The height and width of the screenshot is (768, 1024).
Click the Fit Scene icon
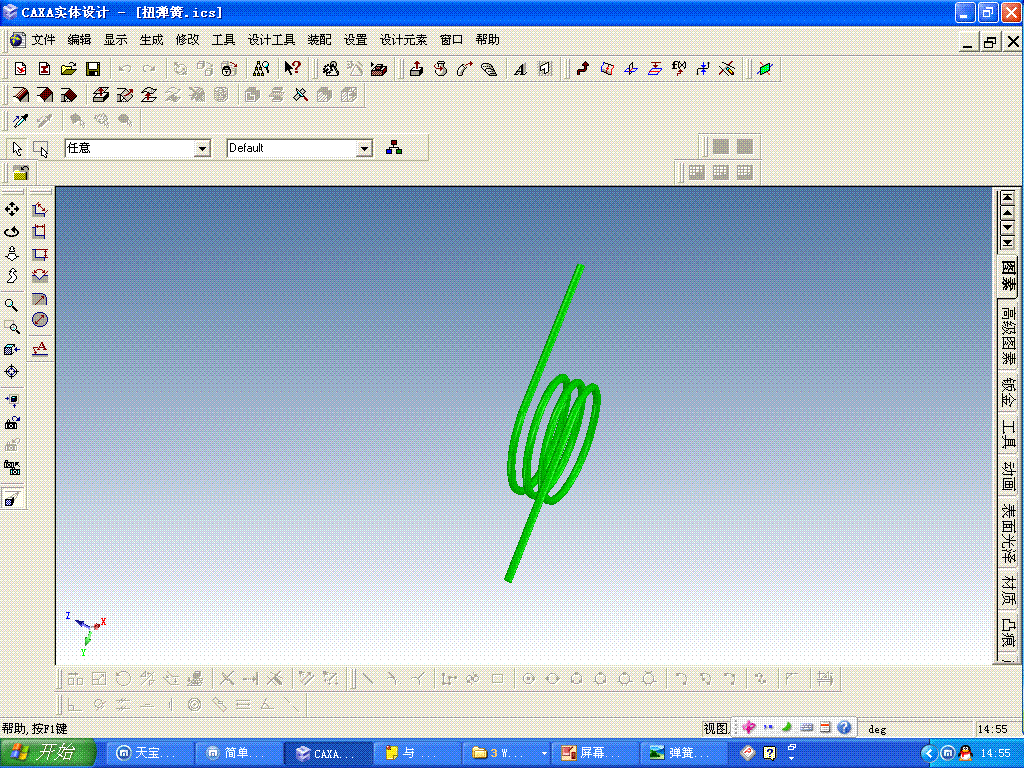coord(12,400)
